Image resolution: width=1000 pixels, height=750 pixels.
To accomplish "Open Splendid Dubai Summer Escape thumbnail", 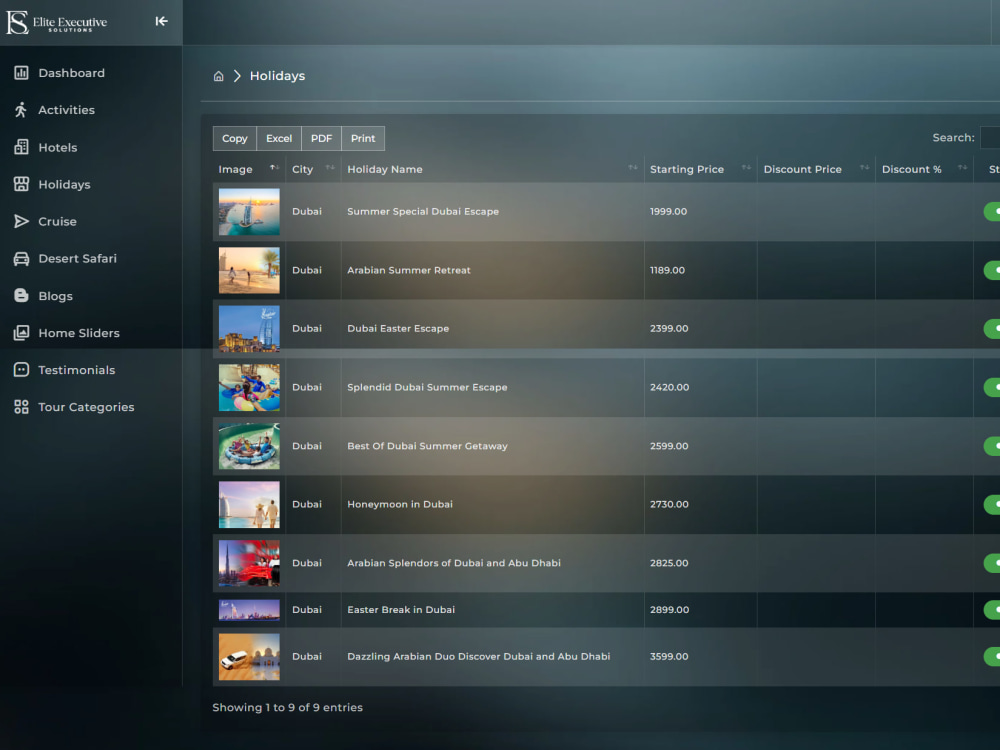I will (x=249, y=387).
